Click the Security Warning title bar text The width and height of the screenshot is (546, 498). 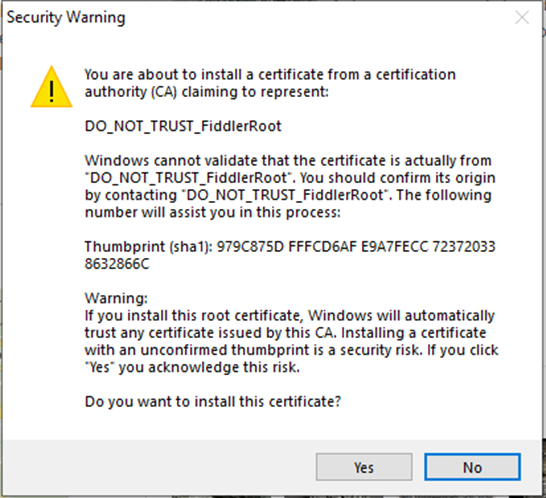(66, 17)
